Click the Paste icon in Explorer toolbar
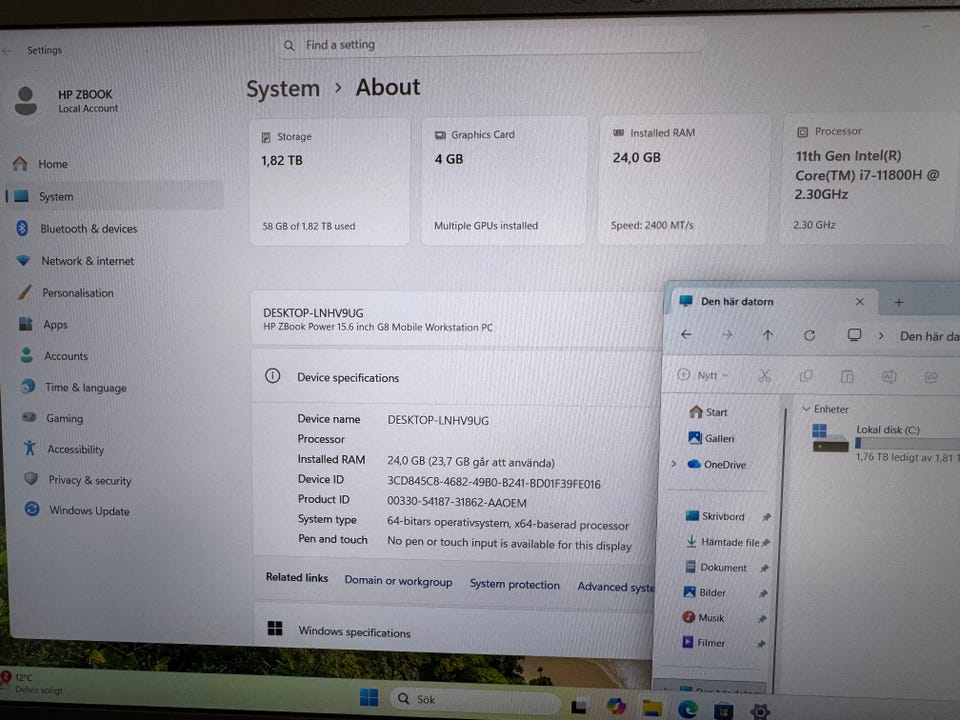Screen dimensions: 960x720 point(847,376)
